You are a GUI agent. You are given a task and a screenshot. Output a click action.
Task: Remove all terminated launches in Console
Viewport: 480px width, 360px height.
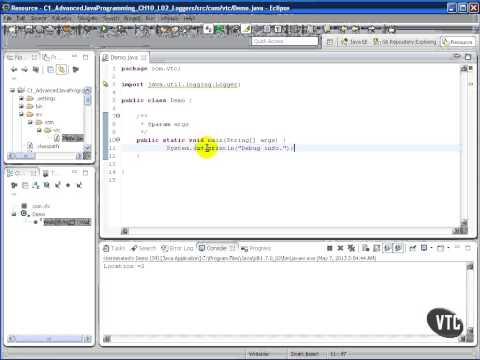[351, 248]
